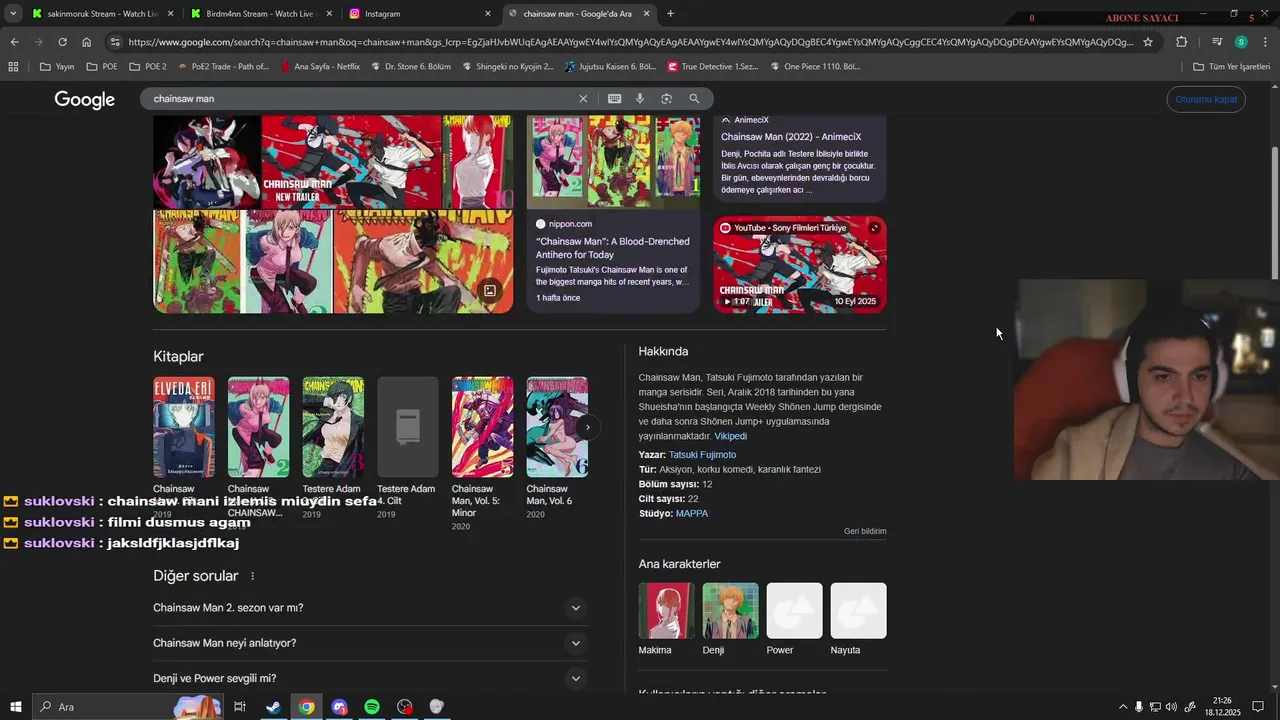Open the on-screen keyboard input tool
1280x720 pixels.
click(x=614, y=99)
